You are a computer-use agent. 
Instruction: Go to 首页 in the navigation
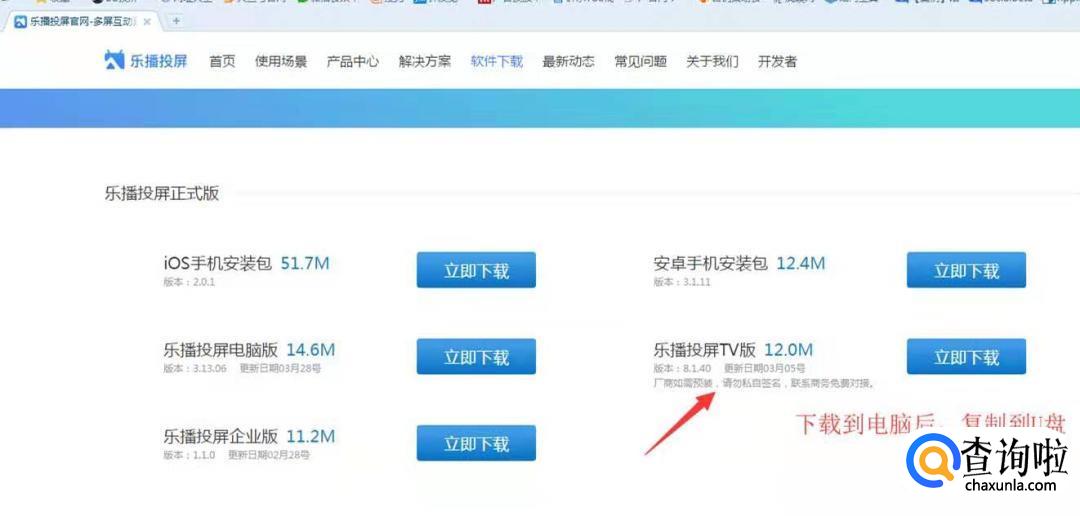[222, 61]
